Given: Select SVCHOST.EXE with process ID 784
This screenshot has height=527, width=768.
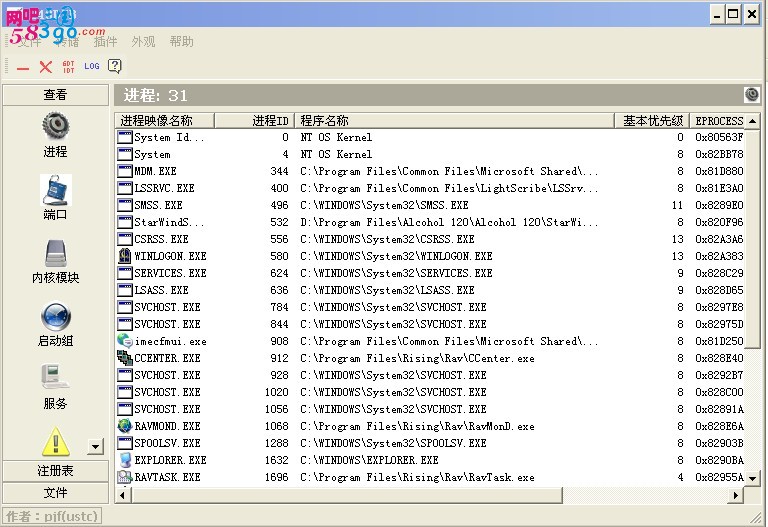Looking at the screenshot, I should point(430,307).
